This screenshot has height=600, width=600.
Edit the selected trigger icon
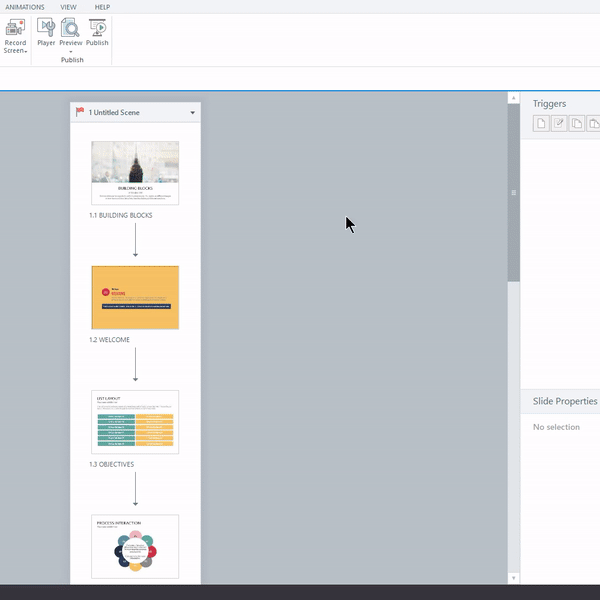559,123
